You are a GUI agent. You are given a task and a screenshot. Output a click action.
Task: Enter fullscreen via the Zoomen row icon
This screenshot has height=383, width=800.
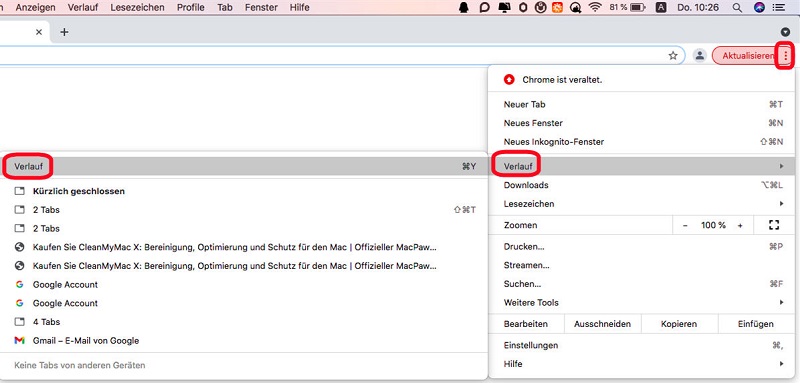[774, 225]
